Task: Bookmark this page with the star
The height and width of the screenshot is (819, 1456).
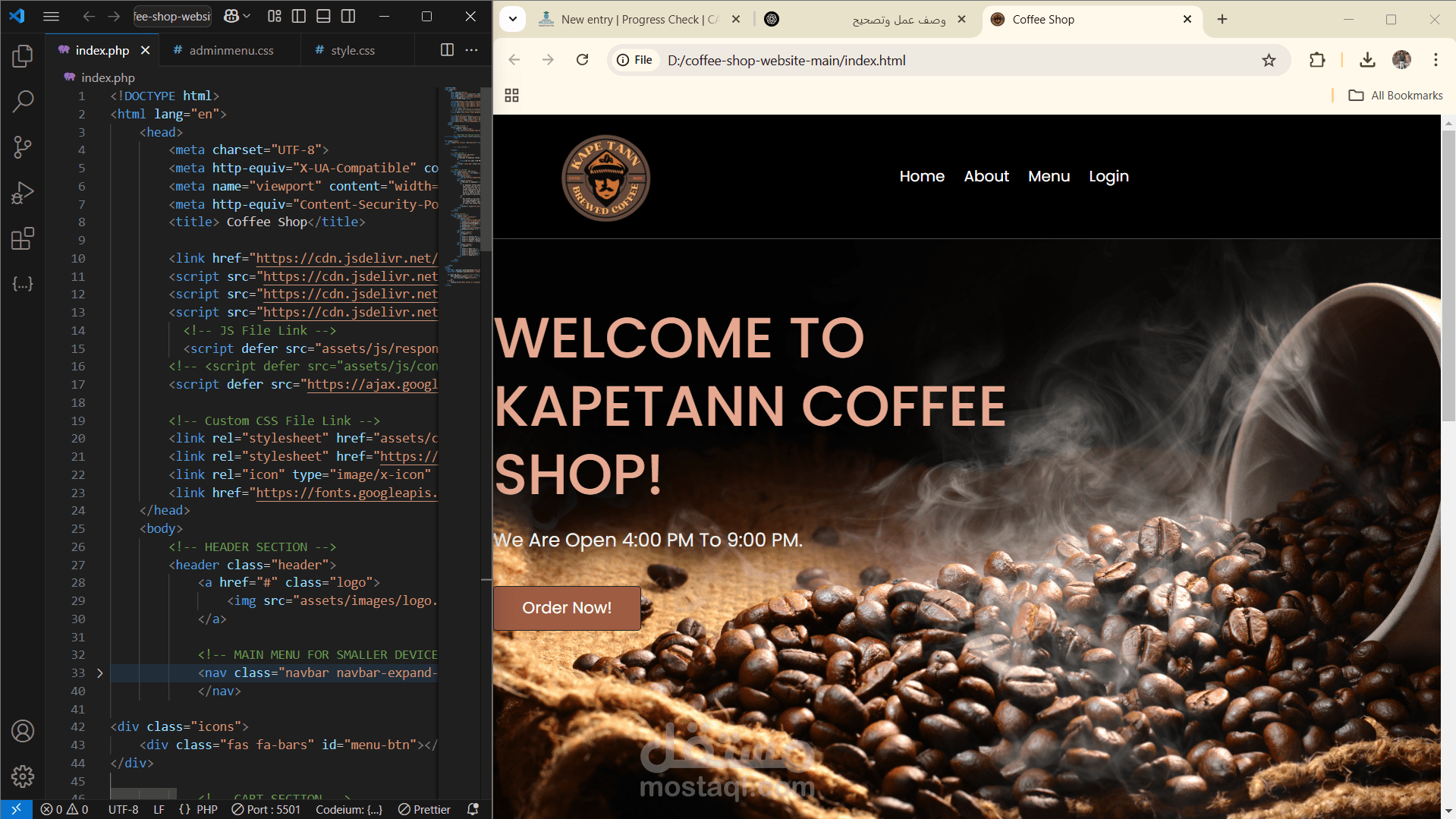Action: (x=1269, y=60)
